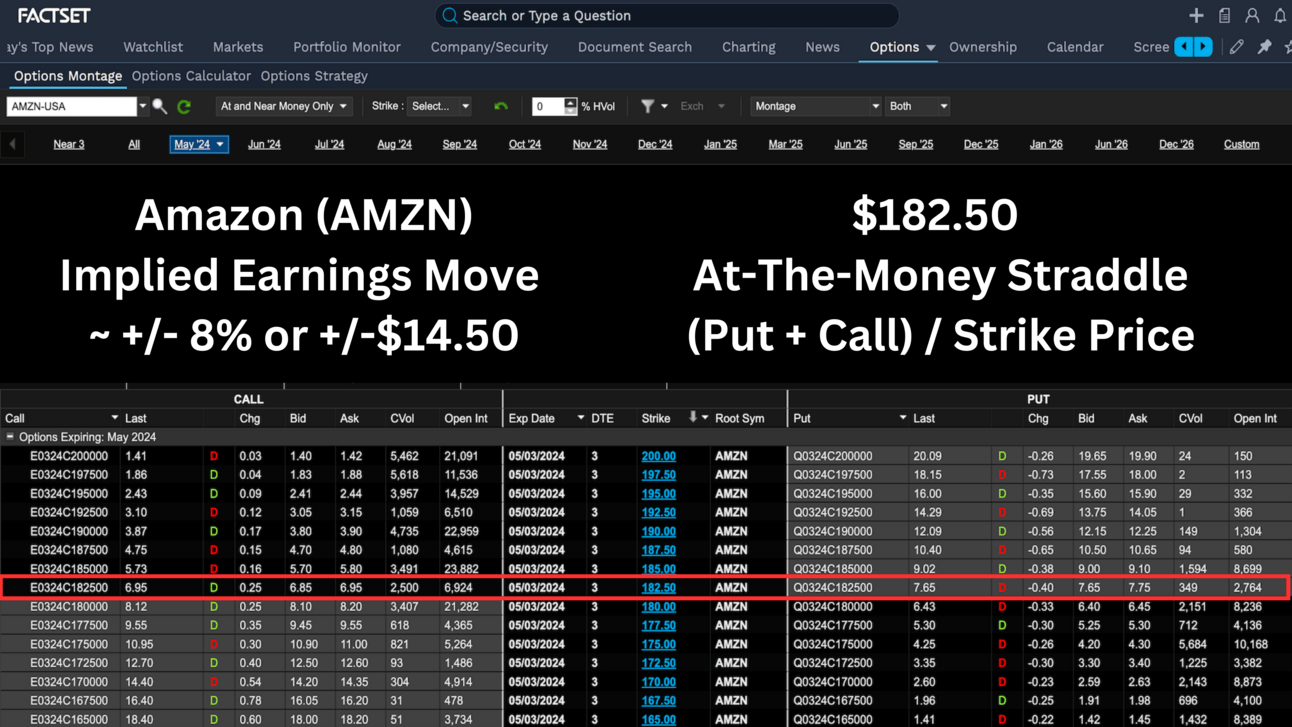This screenshot has height=727, width=1292.
Task: Click the 165.00 strike link
Action: coord(658,719)
